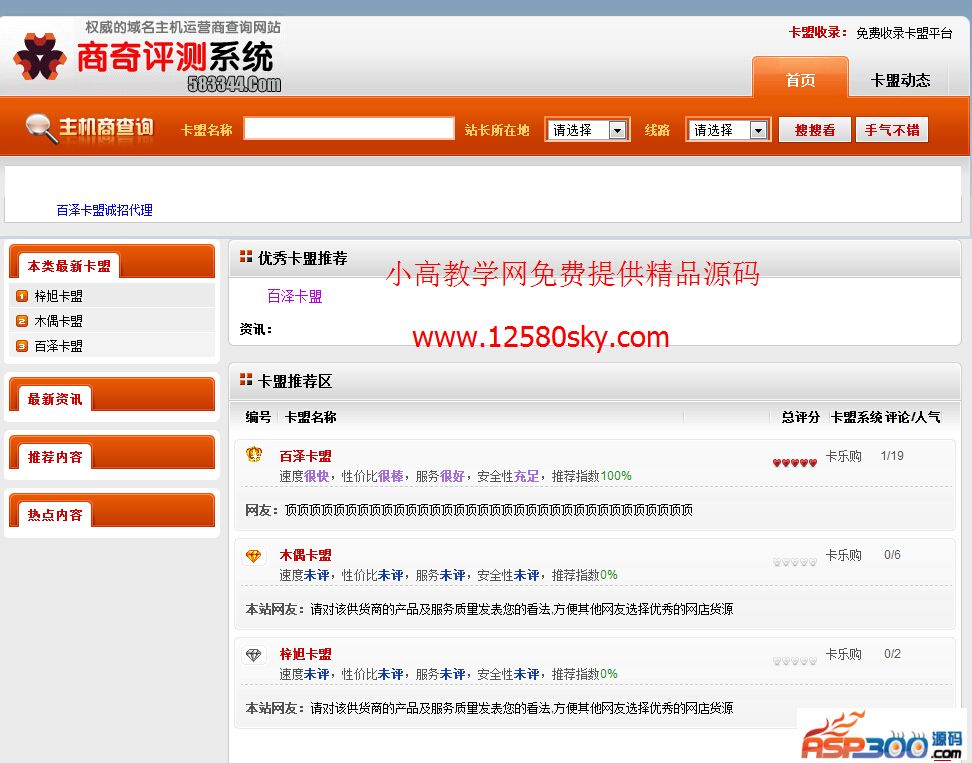This screenshot has width=972, height=763.
Task: Click the orange diamond icon beside 木偶卡盟
Action: pos(254,556)
